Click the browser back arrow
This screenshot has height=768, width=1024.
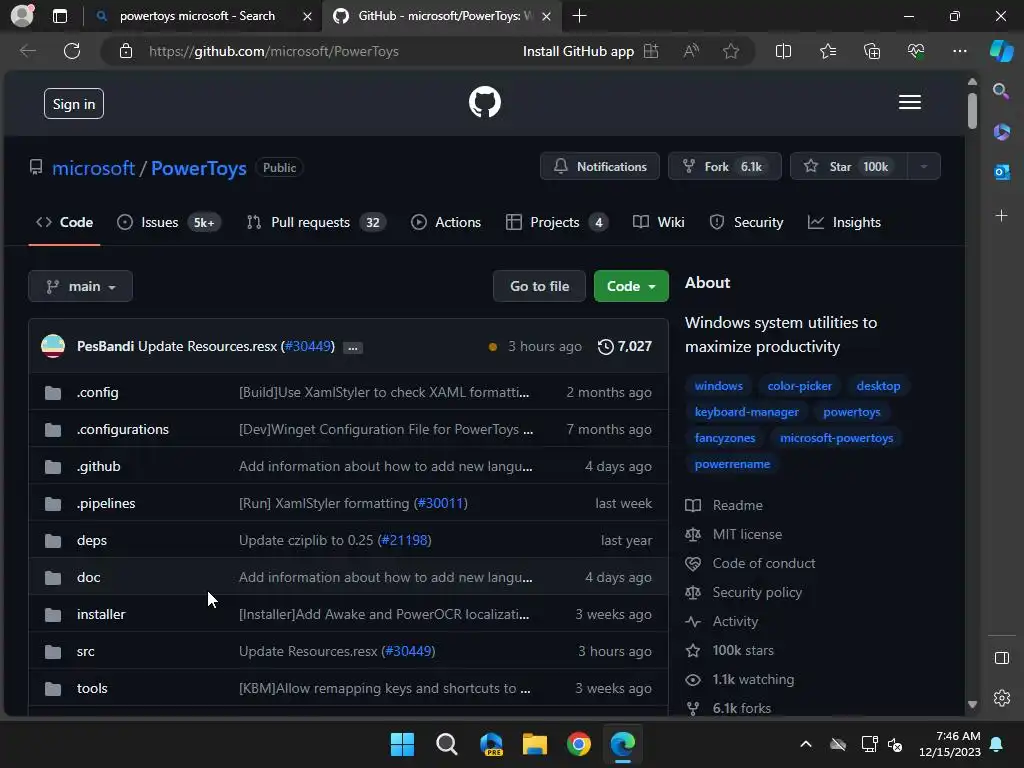coord(28,51)
